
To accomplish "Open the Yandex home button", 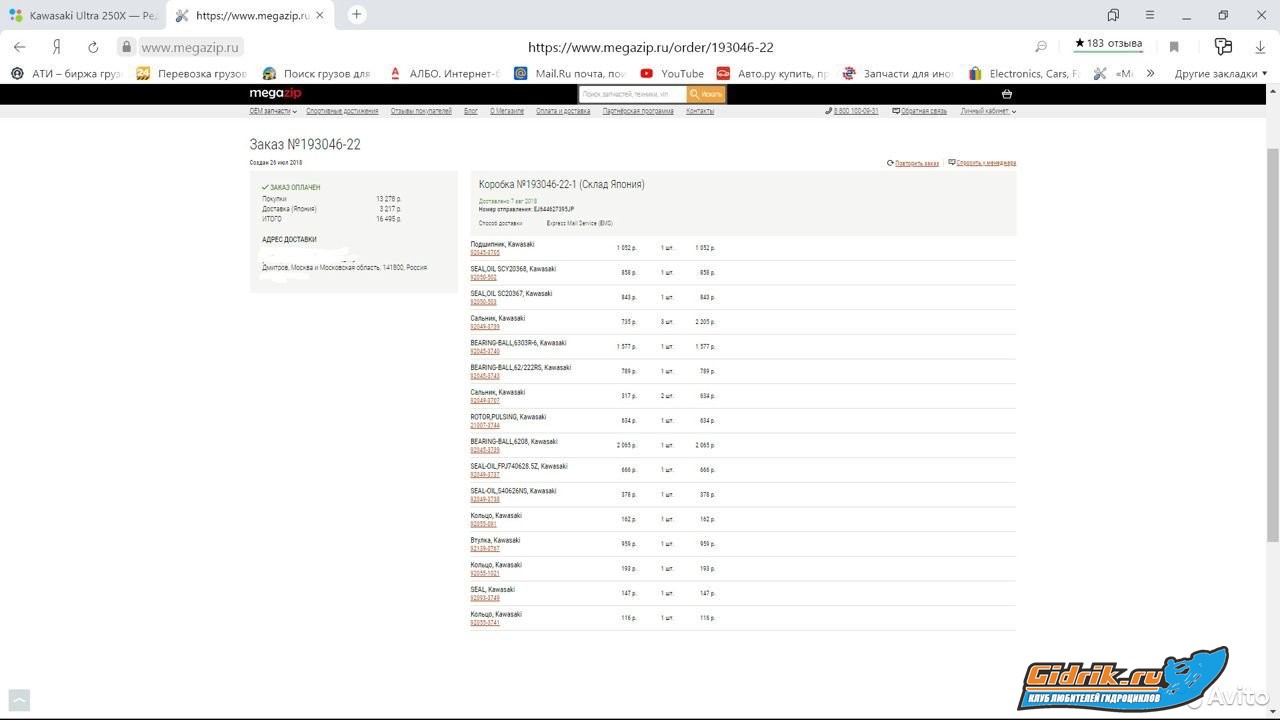I will point(57,47).
